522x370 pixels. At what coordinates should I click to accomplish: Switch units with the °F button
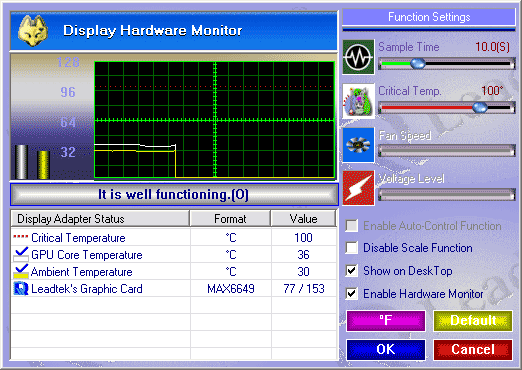386,321
